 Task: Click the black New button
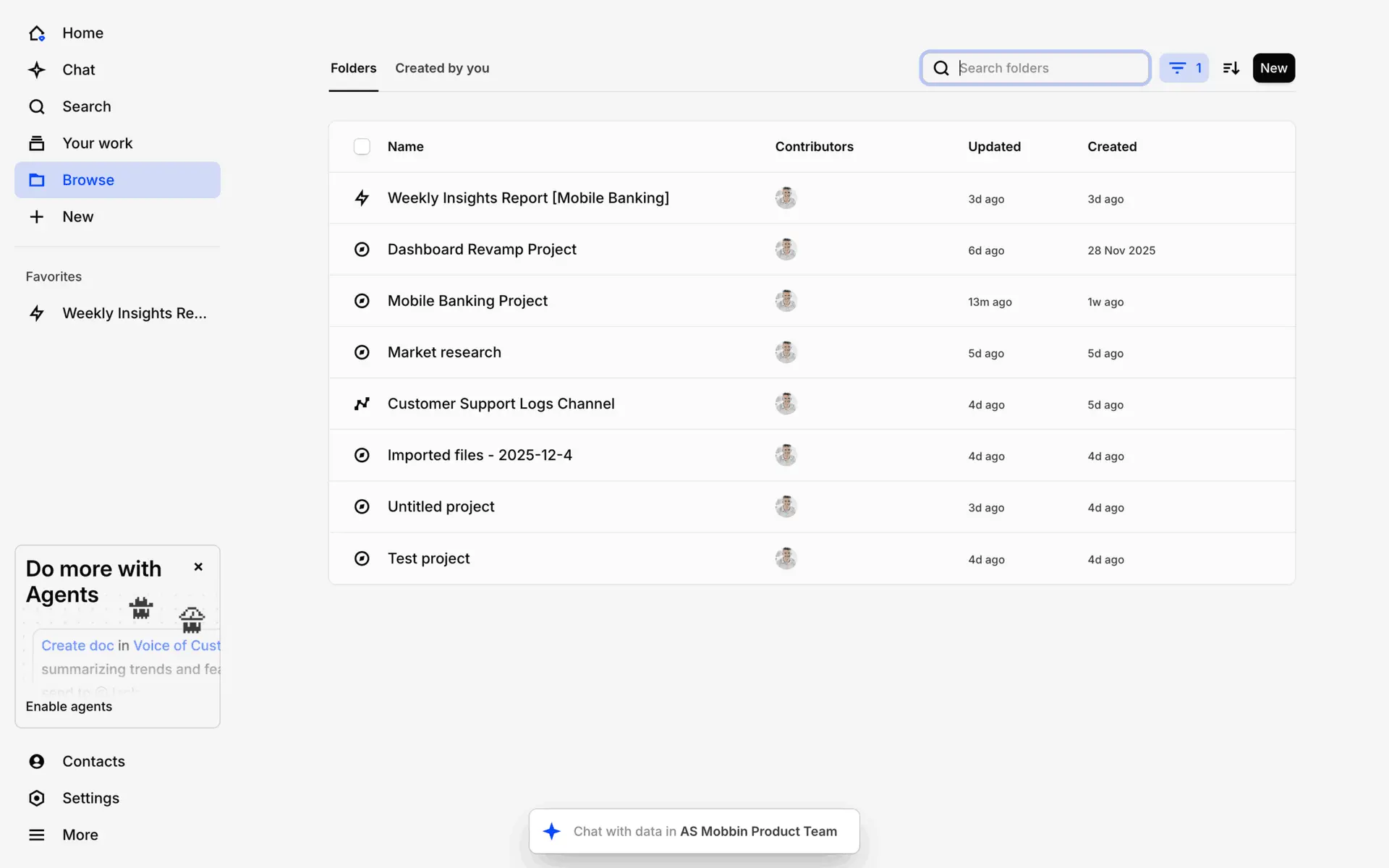point(1273,68)
